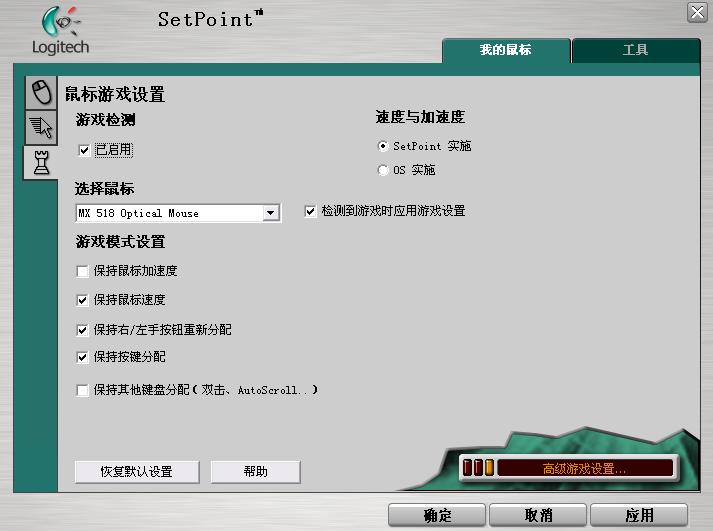Screen dimensions: 713x531
Task: Switch to the 工具 tab
Action: pos(635,50)
